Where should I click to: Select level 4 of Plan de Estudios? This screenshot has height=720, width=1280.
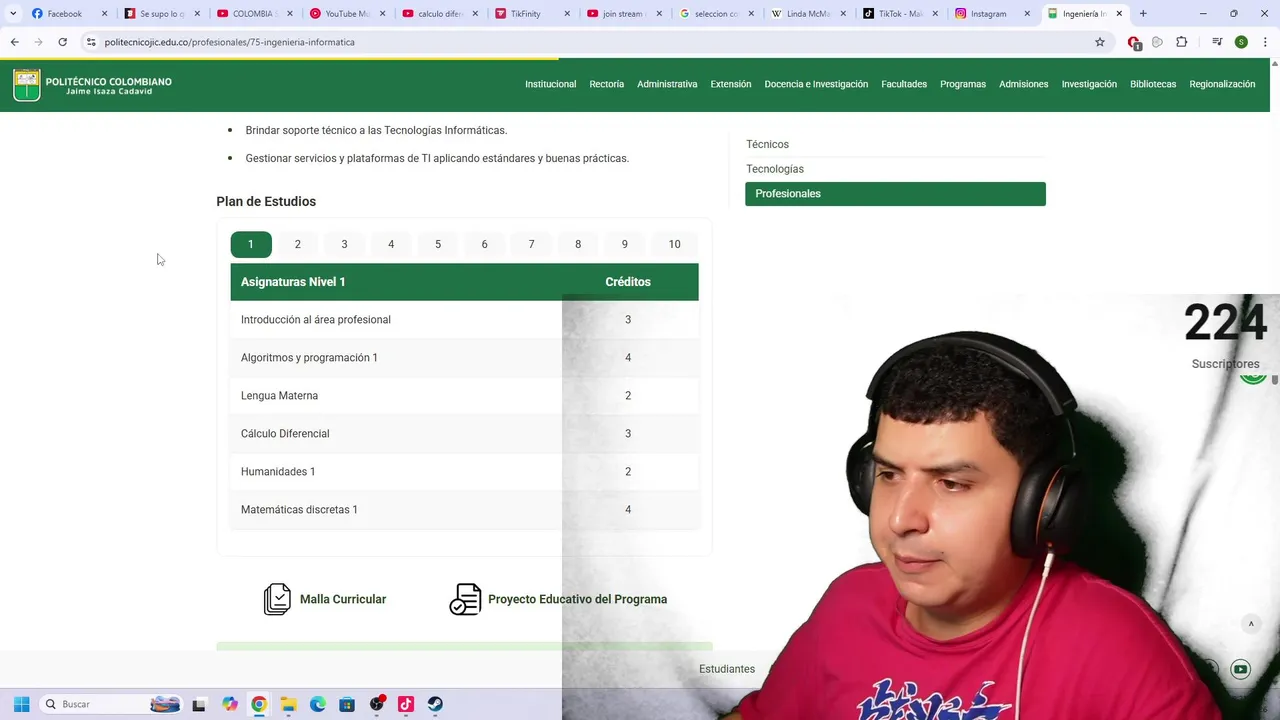(391, 244)
